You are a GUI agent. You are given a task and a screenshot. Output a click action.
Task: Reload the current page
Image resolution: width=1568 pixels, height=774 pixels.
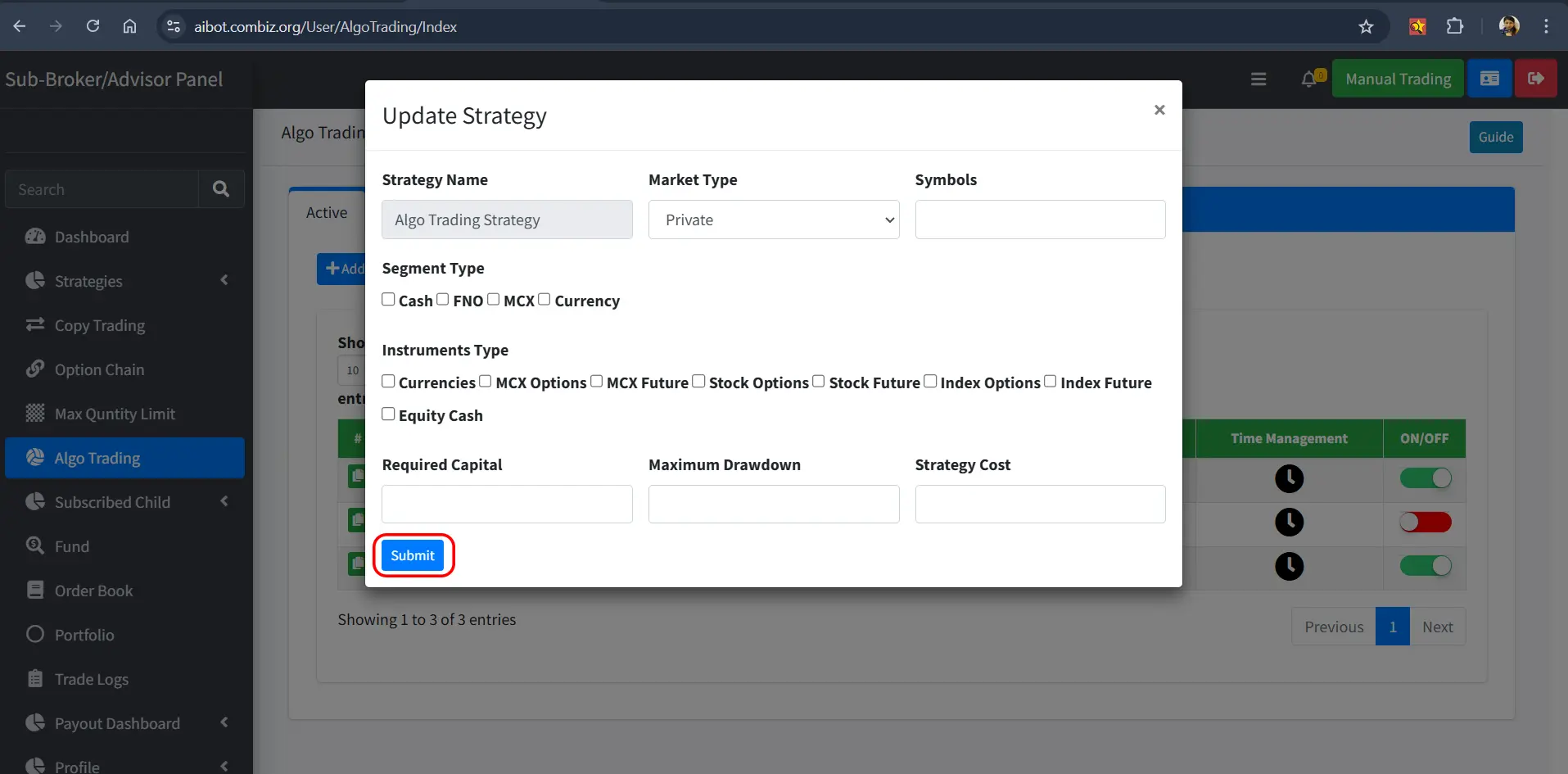coord(93,26)
